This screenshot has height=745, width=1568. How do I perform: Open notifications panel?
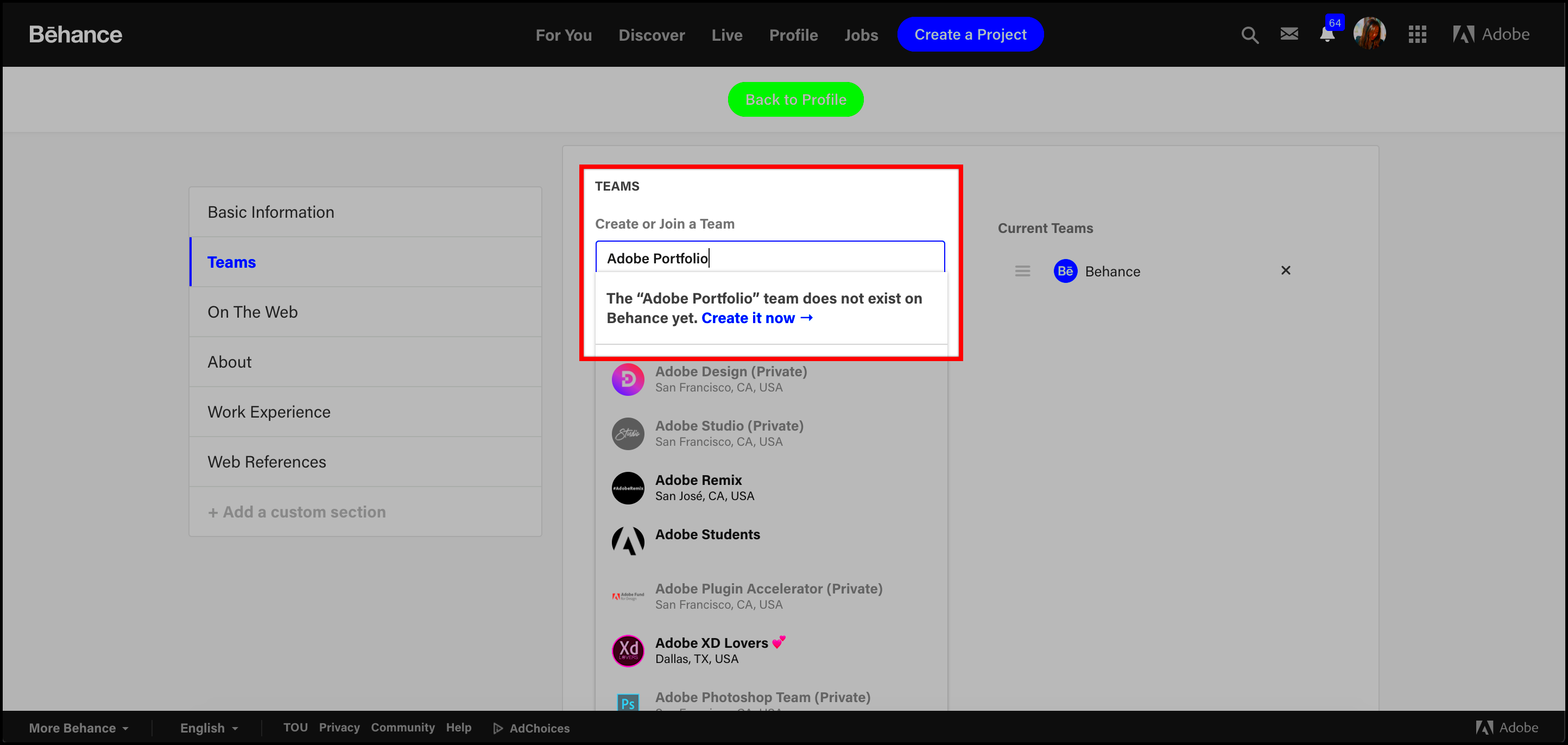[x=1326, y=34]
